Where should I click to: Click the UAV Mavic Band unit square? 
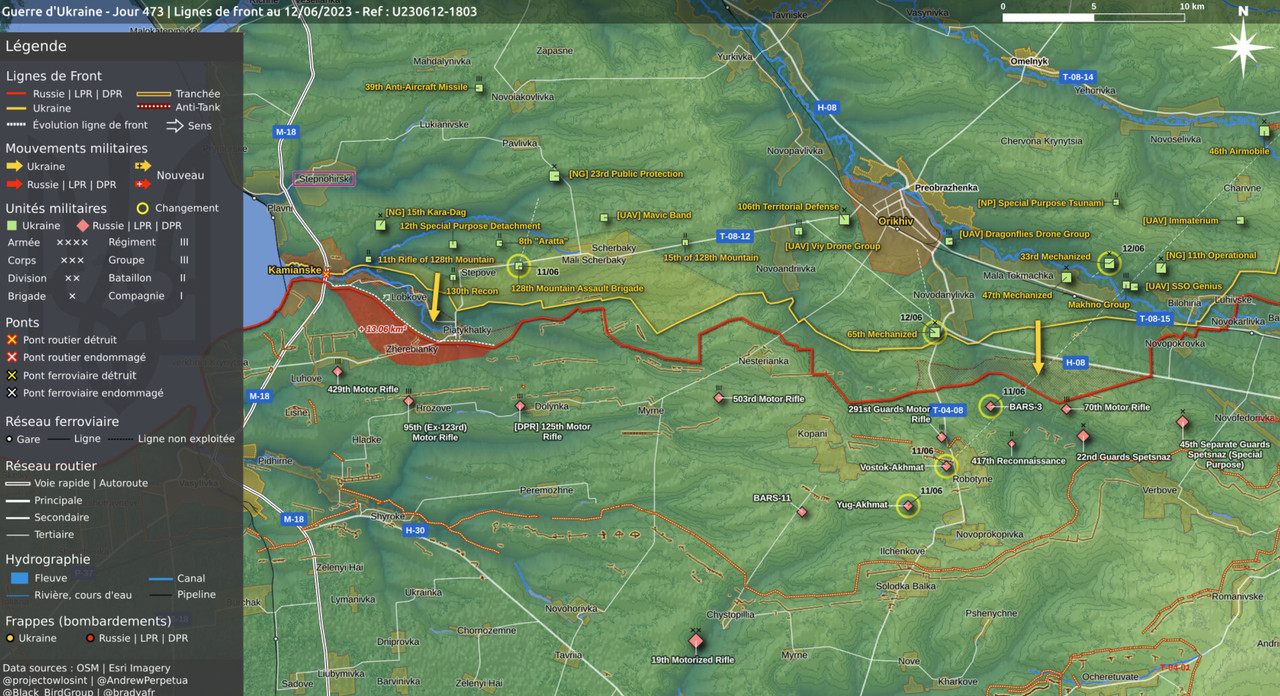tap(604, 217)
